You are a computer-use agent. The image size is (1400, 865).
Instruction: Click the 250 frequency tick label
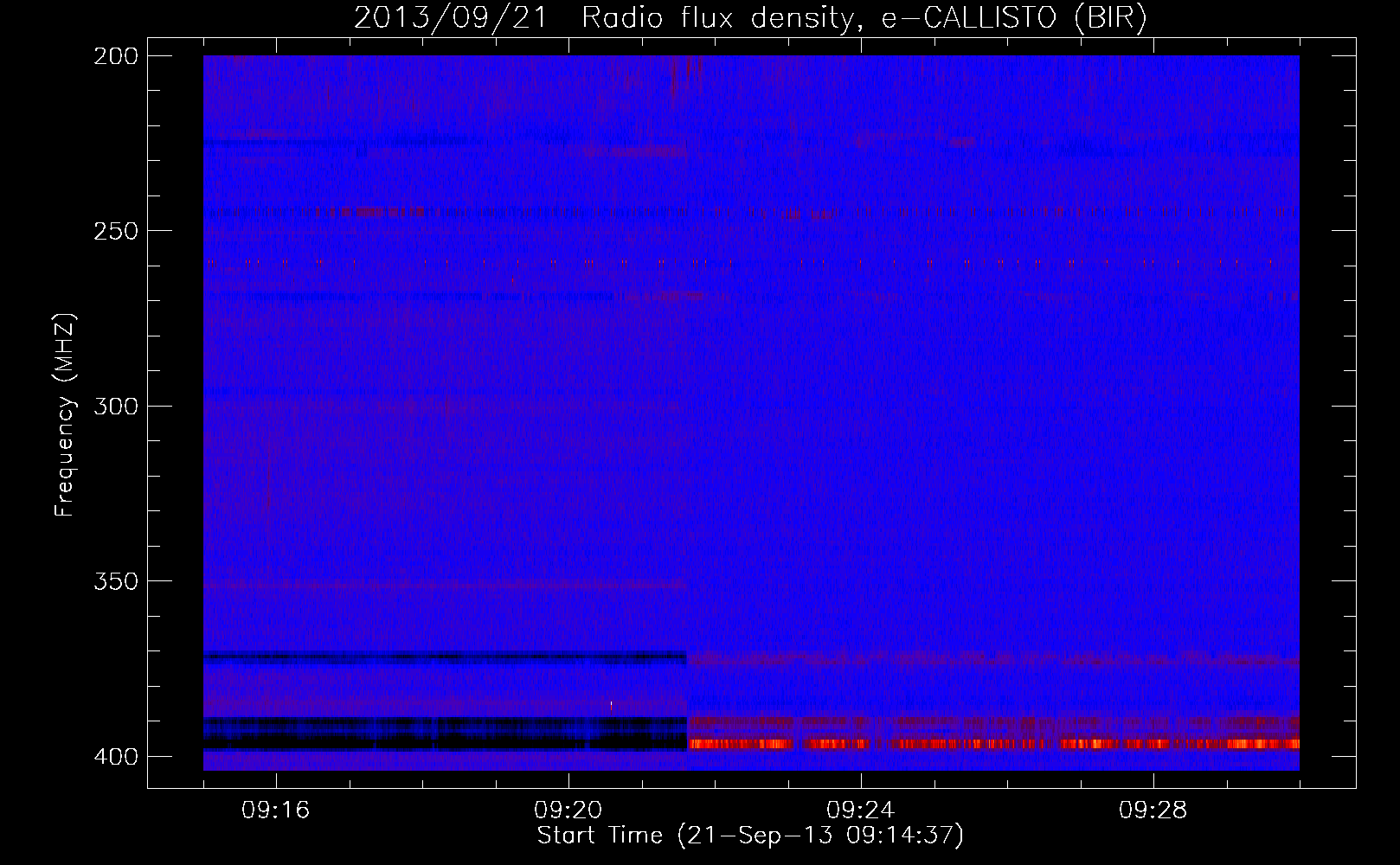(116, 231)
